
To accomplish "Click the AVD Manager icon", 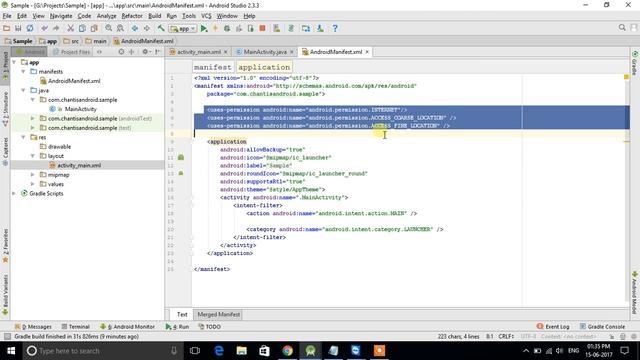I will click(x=277, y=28).
